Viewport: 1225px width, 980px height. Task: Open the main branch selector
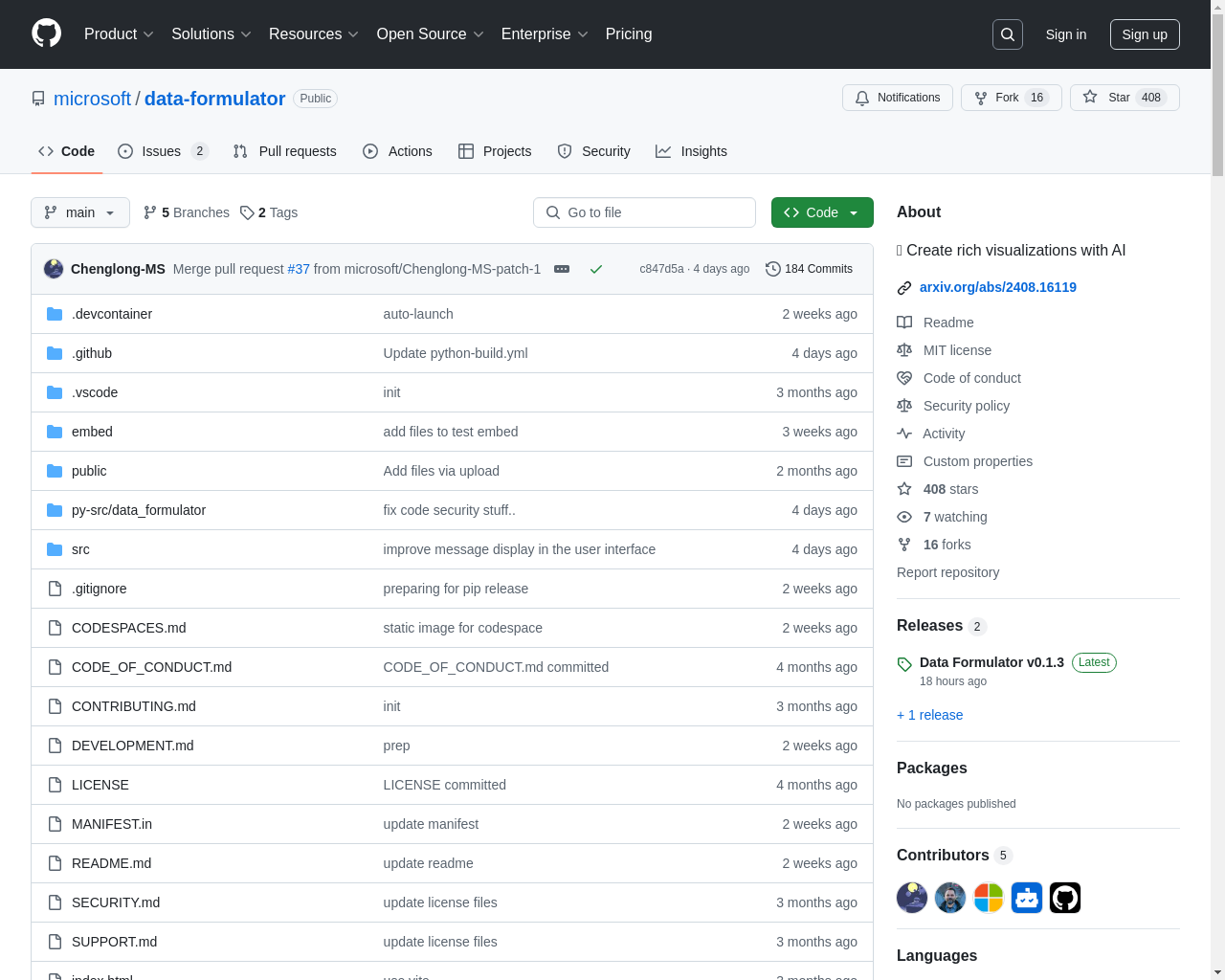(80, 212)
